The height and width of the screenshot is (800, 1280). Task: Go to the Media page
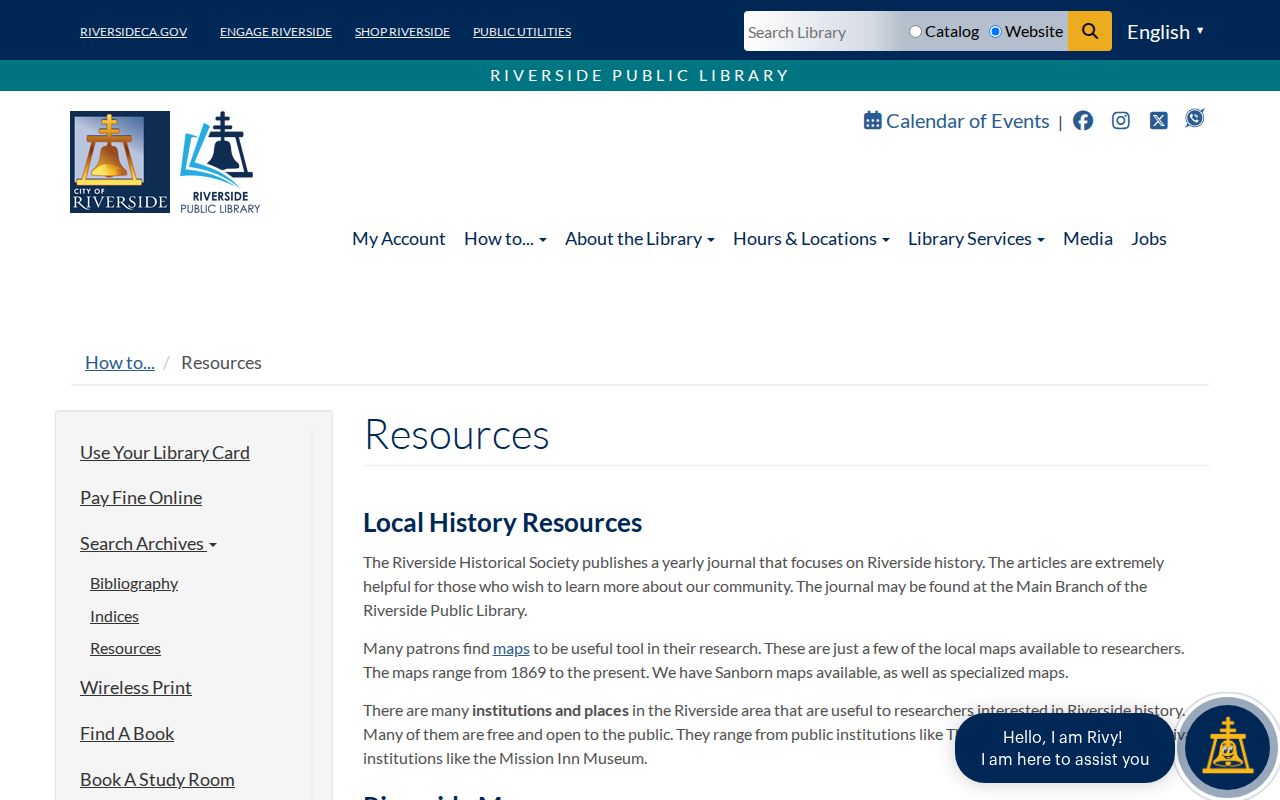(x=1088, y=239)
